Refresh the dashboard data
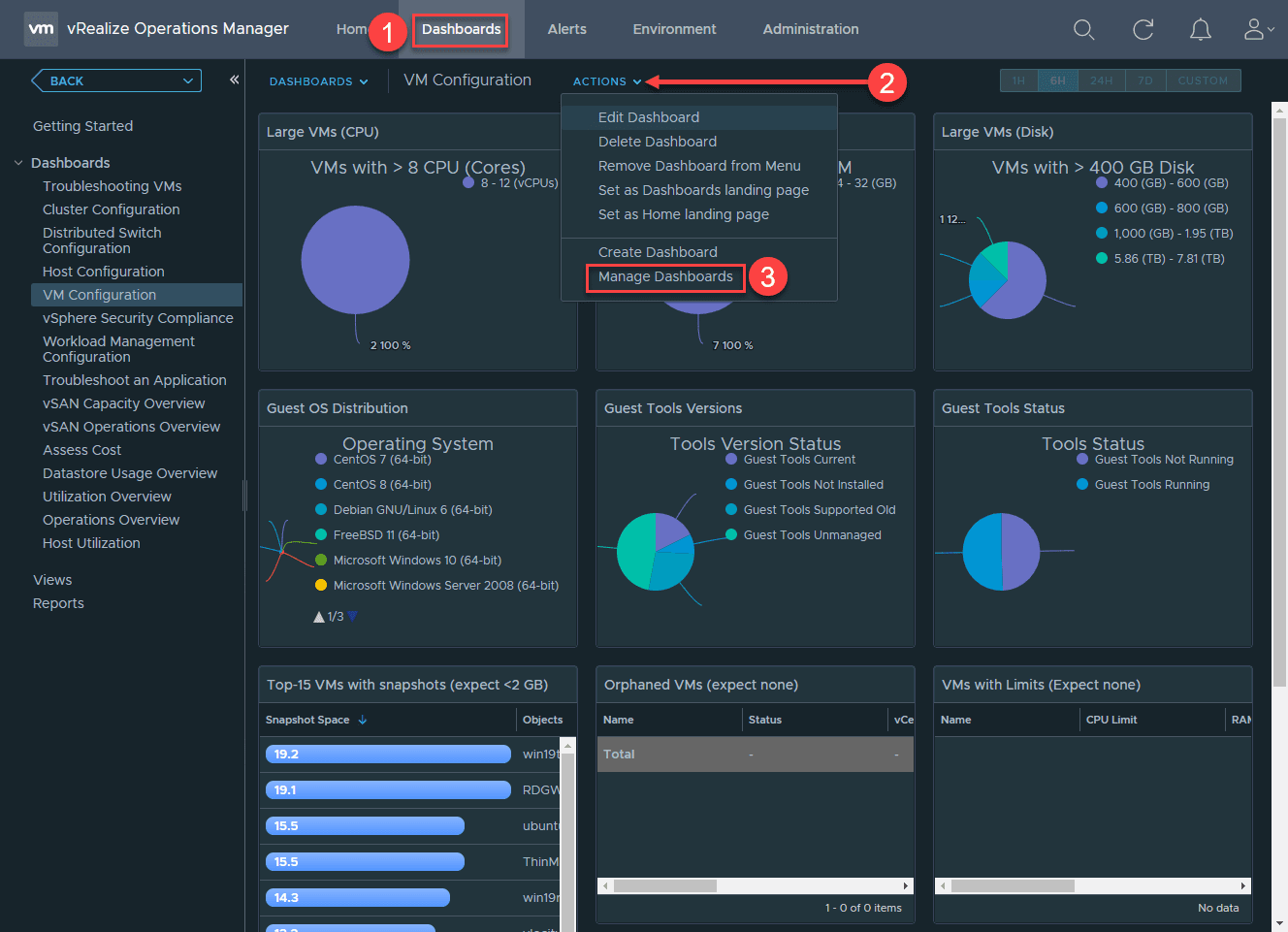Image resolution: width=1288 pixels, height=932 pixels. pyautogui.click(x=1143, y=29)
